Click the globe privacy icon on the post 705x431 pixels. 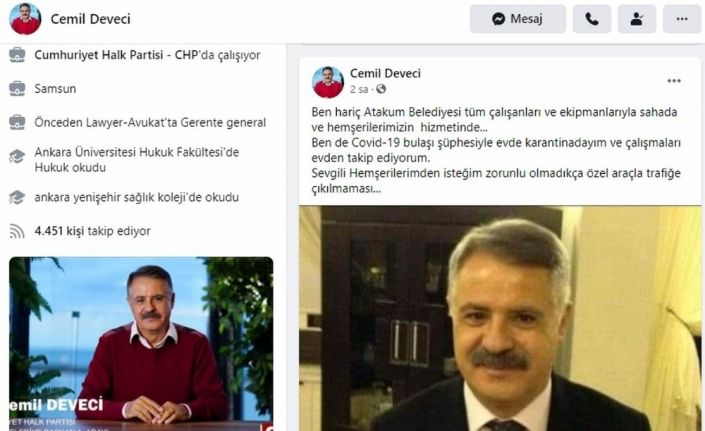point(381,89)
